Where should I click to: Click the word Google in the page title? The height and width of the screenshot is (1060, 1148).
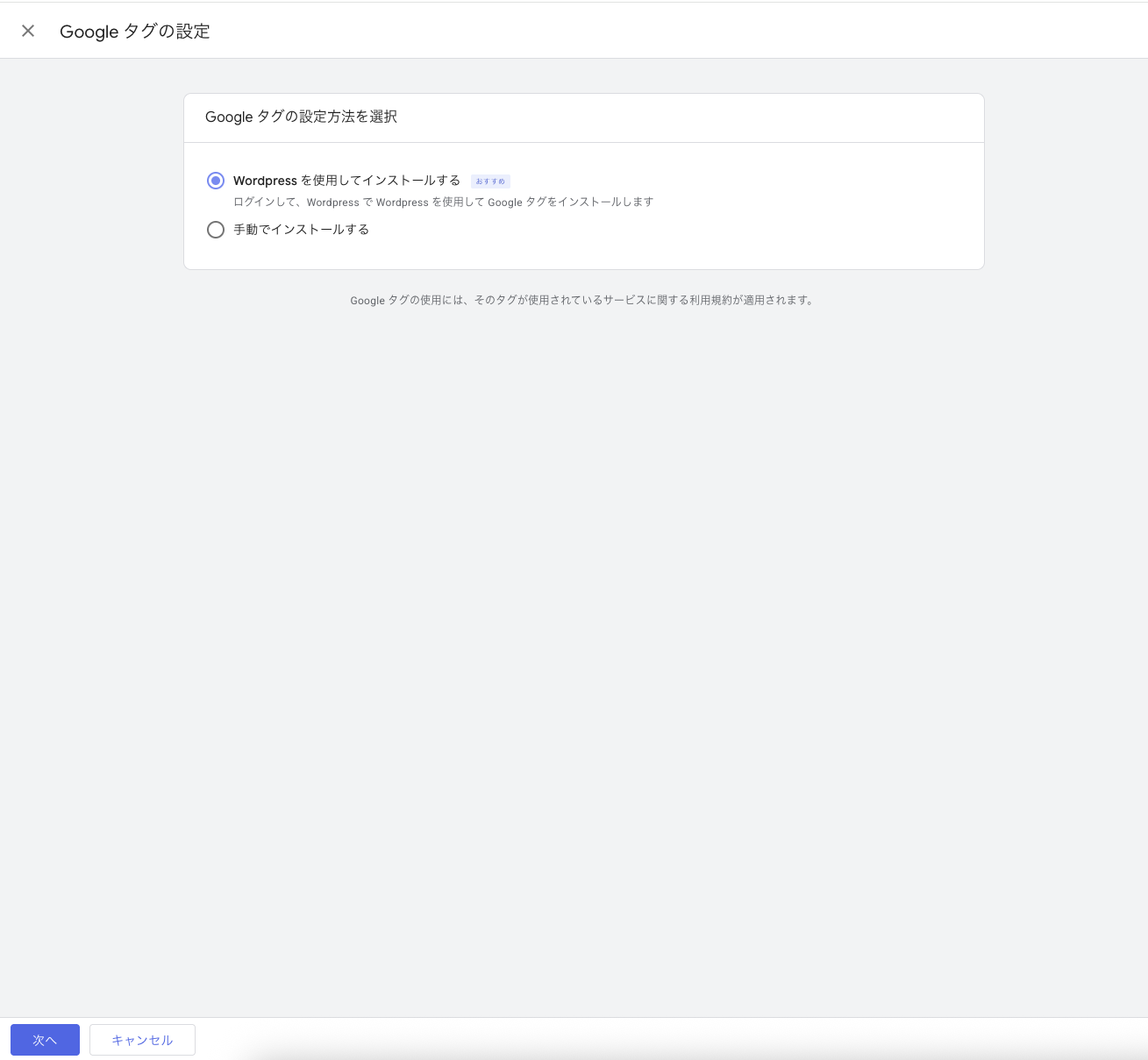[89, 32]
